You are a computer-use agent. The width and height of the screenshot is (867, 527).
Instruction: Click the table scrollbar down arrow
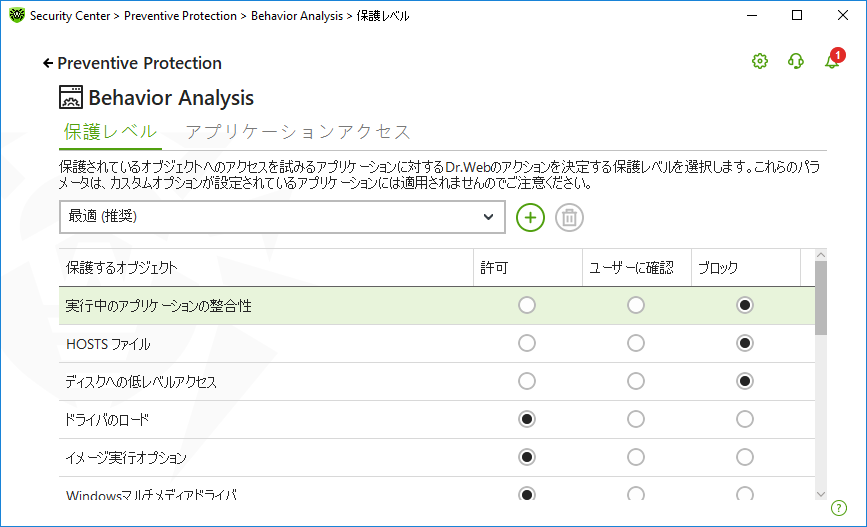click(x=821, y=494)
